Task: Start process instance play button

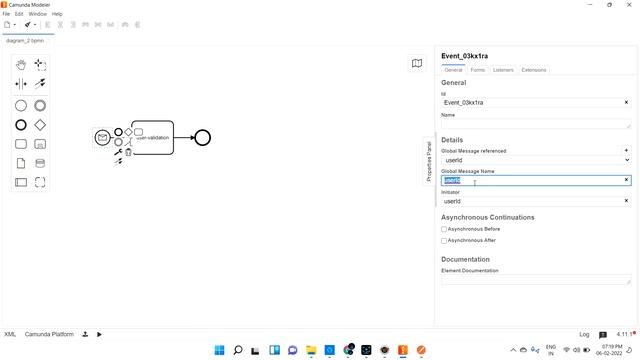Action: [x=99, y=334]
